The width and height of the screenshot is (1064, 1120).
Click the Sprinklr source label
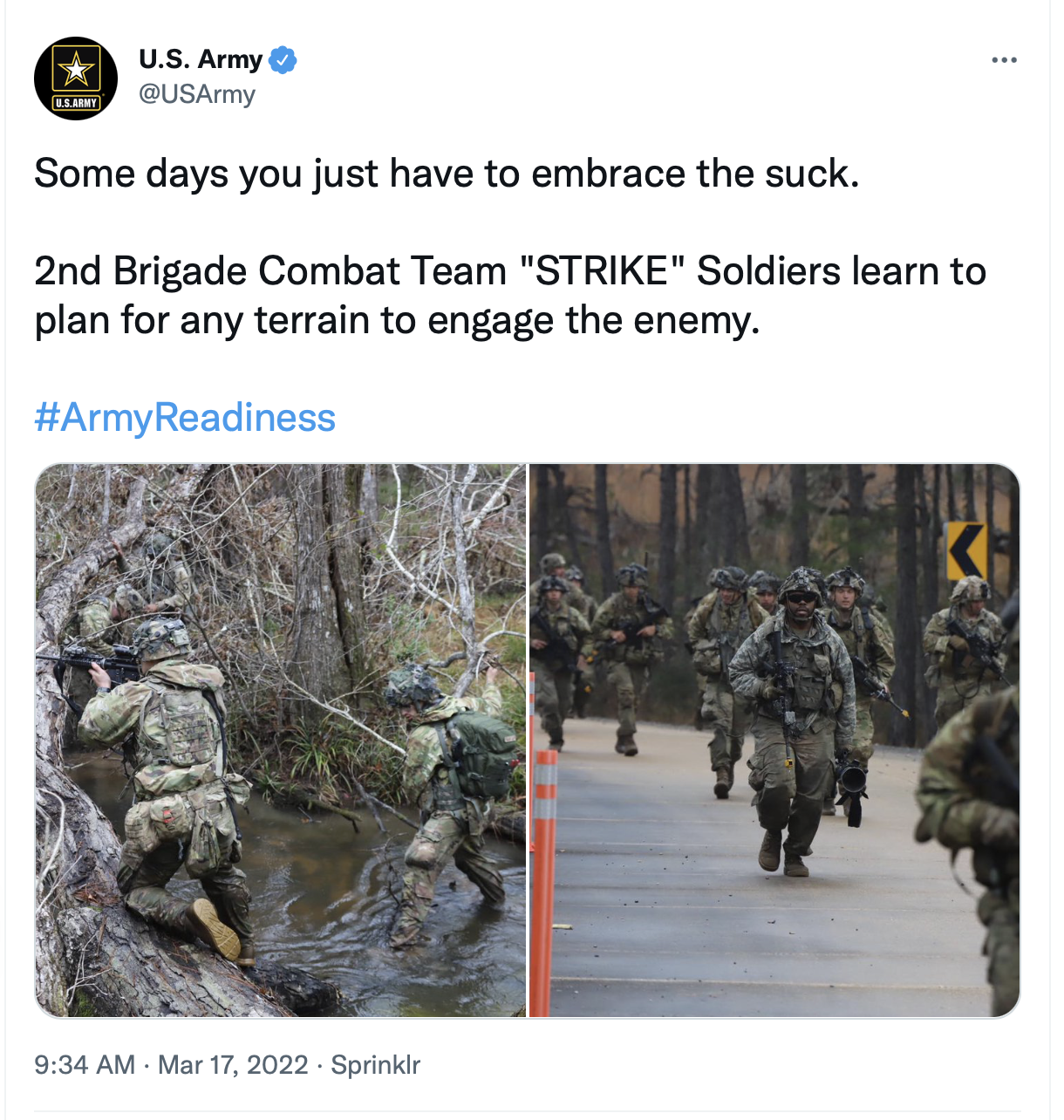point(376,1065)
